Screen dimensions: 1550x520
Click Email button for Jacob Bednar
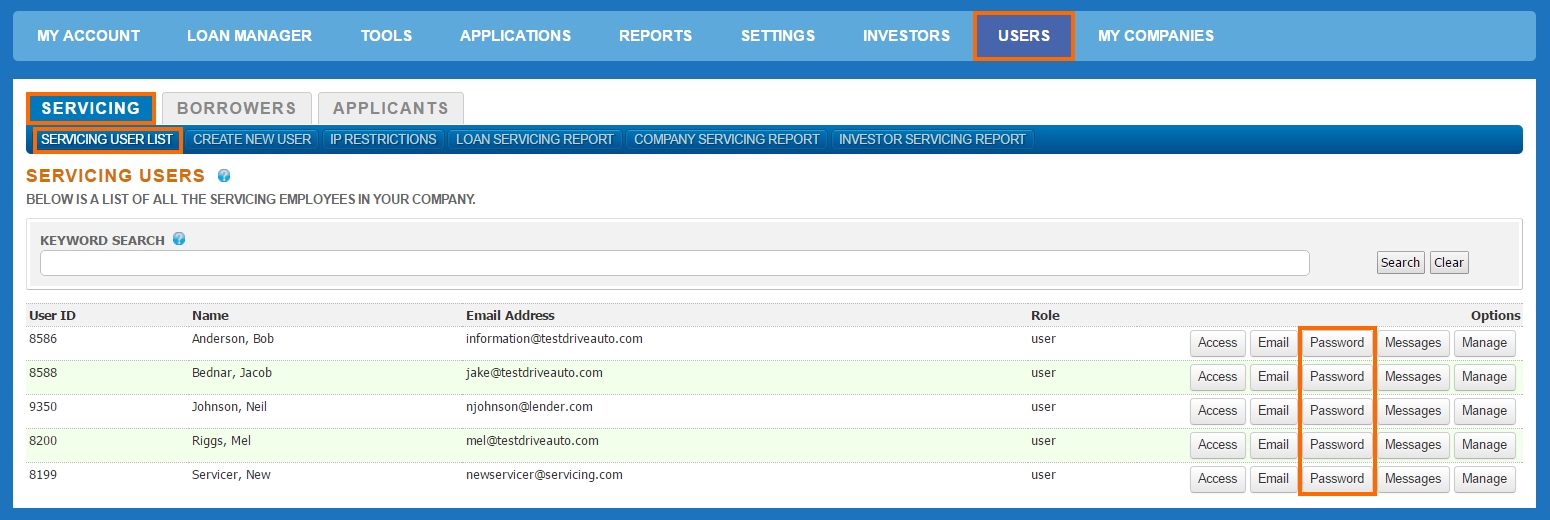coord(1273,377)
